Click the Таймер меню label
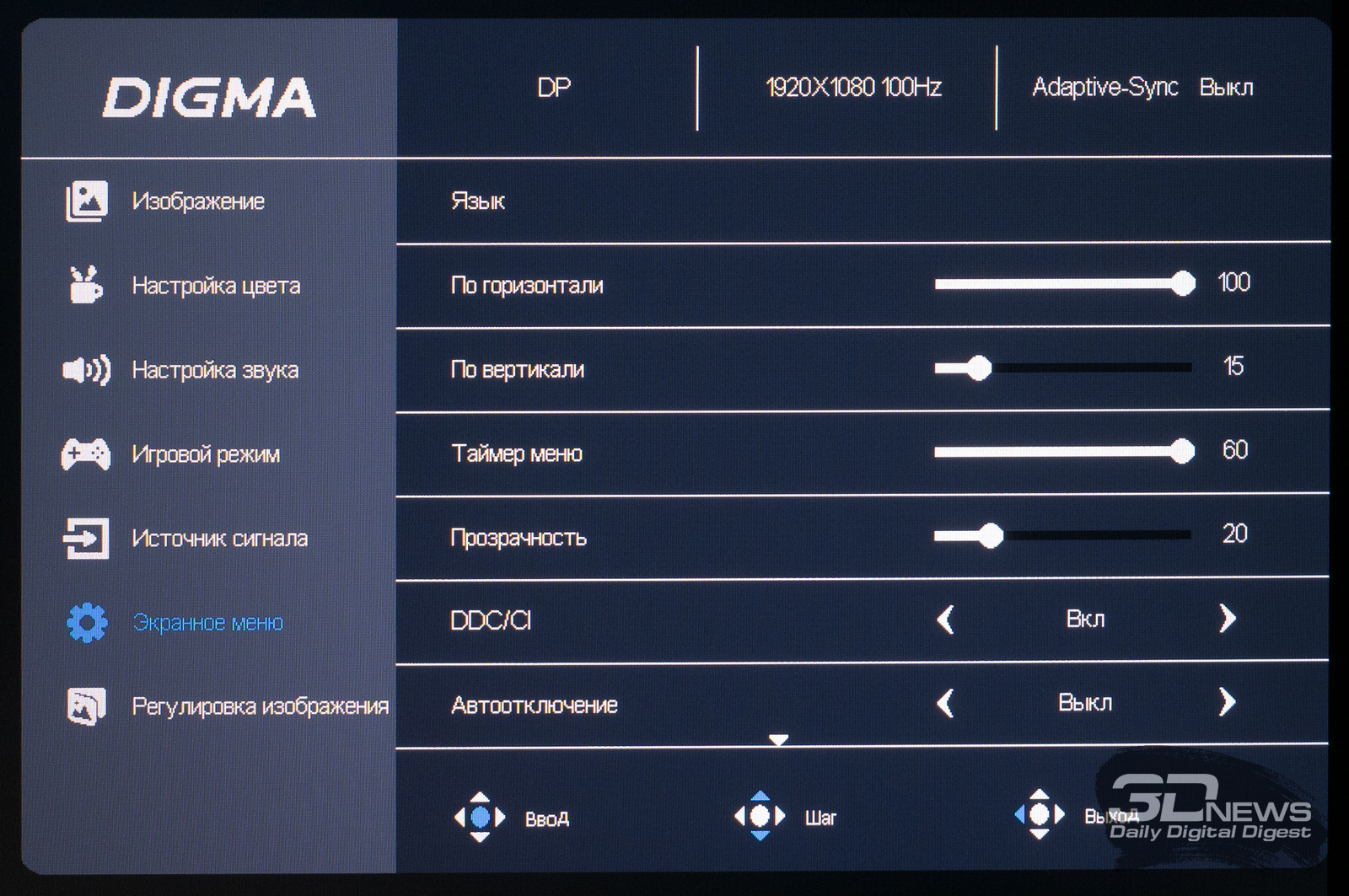Screen dimensions: 1349x896 coord(517,453)
